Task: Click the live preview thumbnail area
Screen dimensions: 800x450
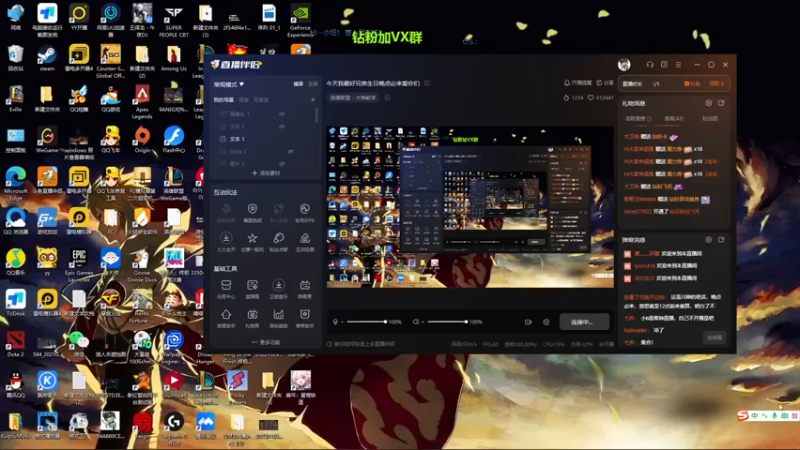Action: (x=470, y=207)
